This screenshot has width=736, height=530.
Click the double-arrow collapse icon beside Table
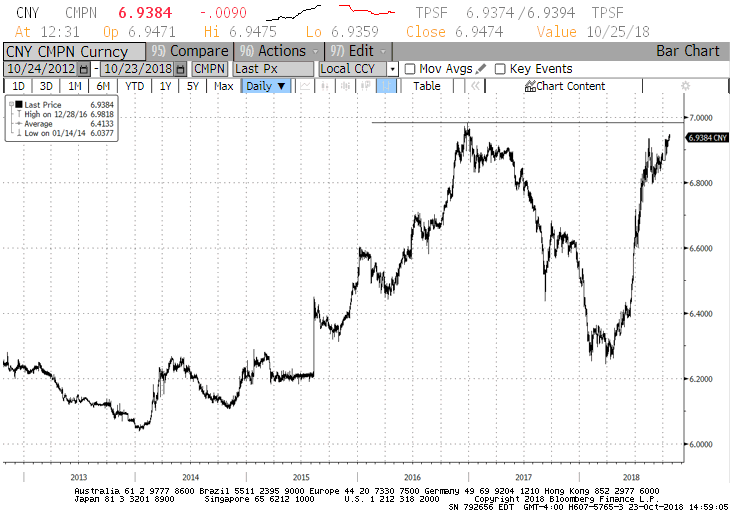476,86
